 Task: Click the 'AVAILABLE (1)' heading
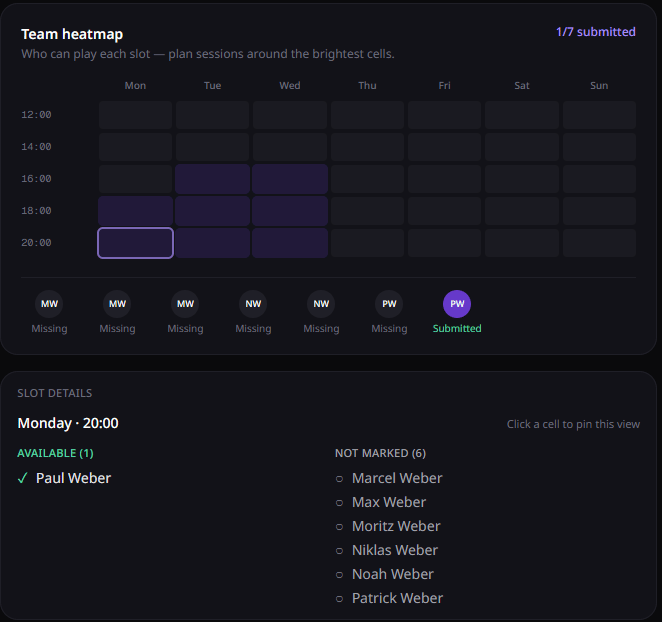(55, 453)
